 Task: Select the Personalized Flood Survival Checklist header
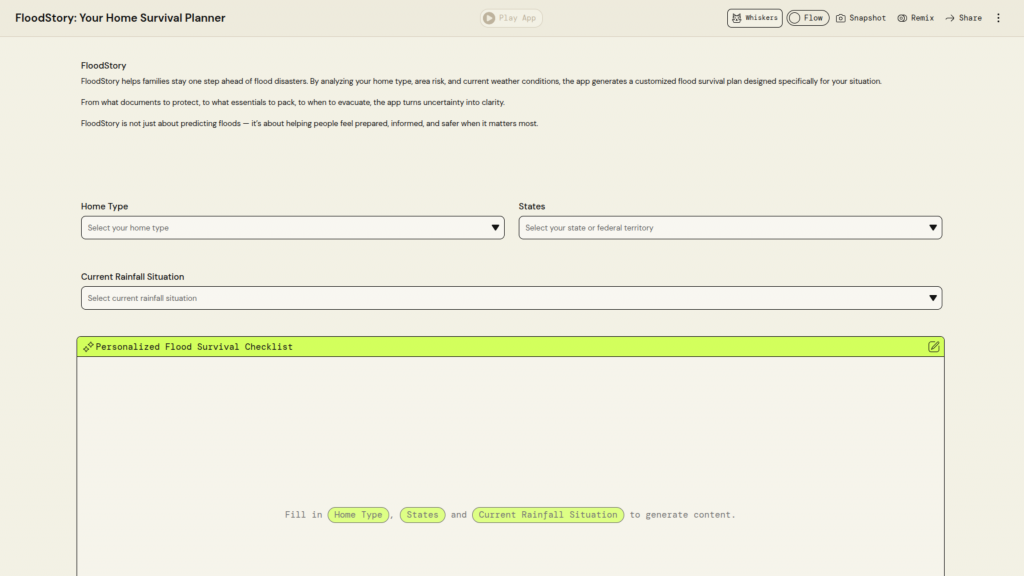[x=194, y=347]
